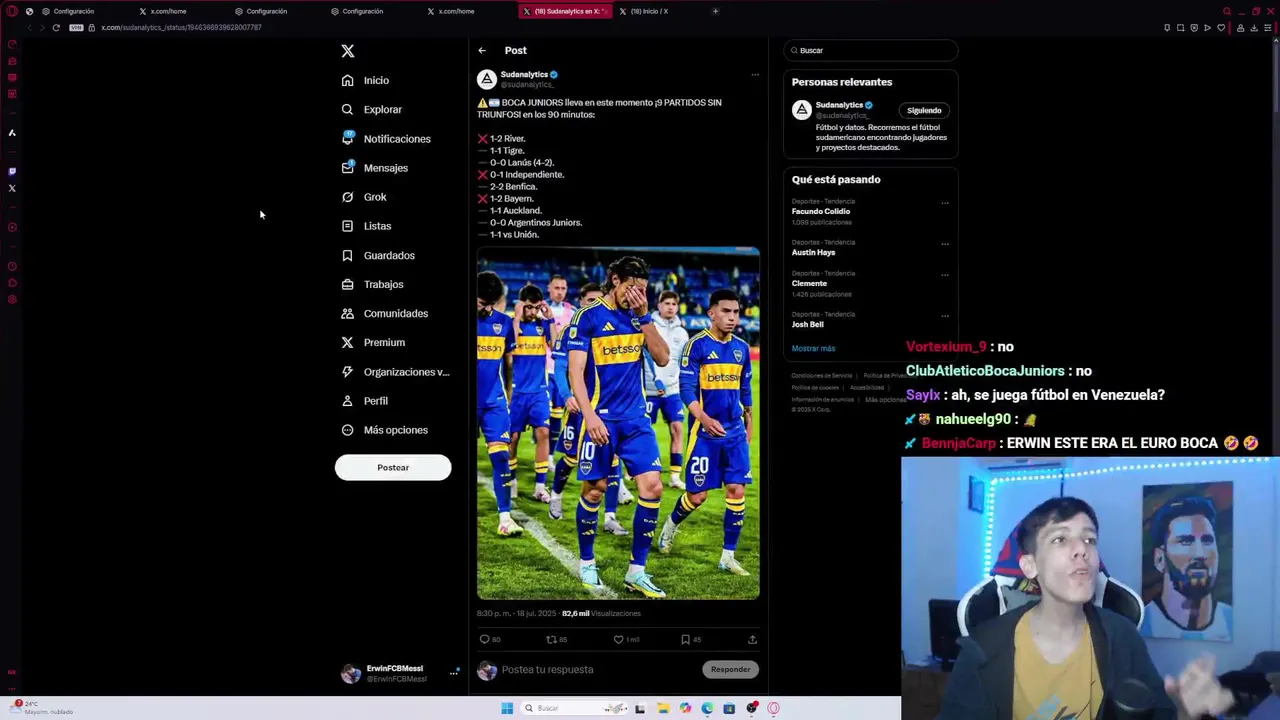
Task: Open Sudanalytics in Personas relevantes
Action: click(839, 105)
